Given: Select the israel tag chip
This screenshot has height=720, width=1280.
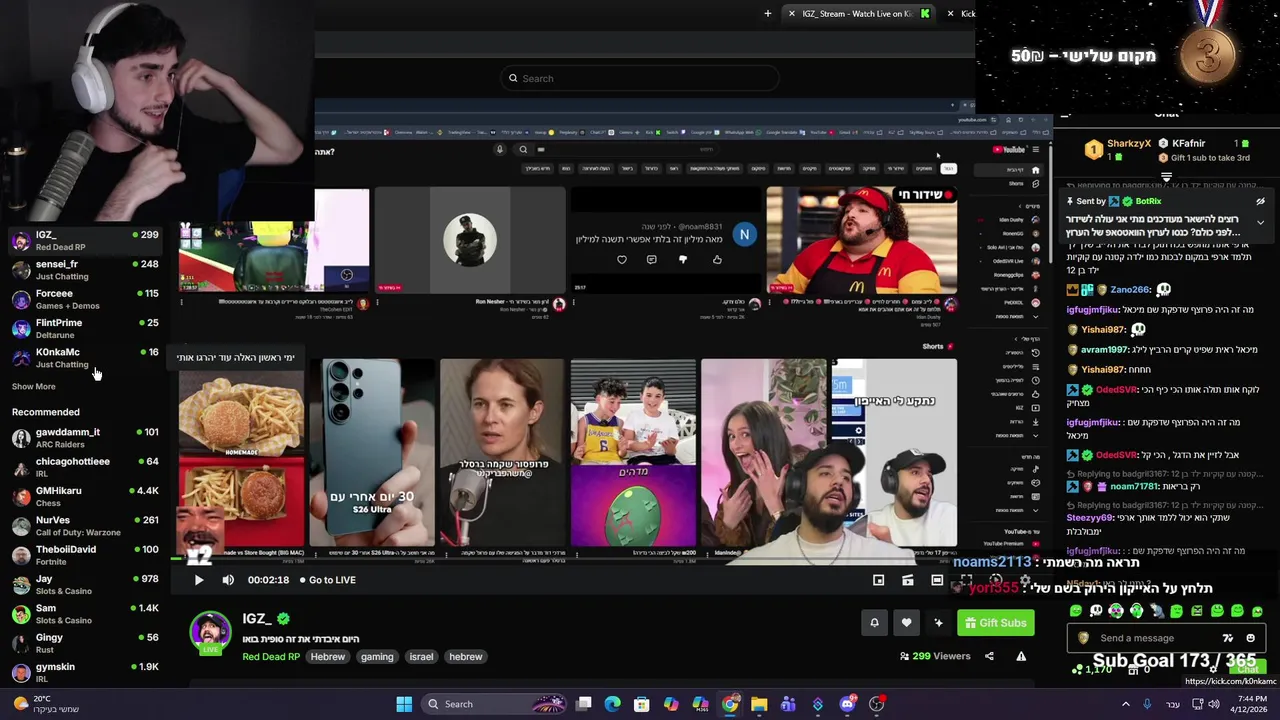Looking at the screenshot, I should tap(421, 657).
